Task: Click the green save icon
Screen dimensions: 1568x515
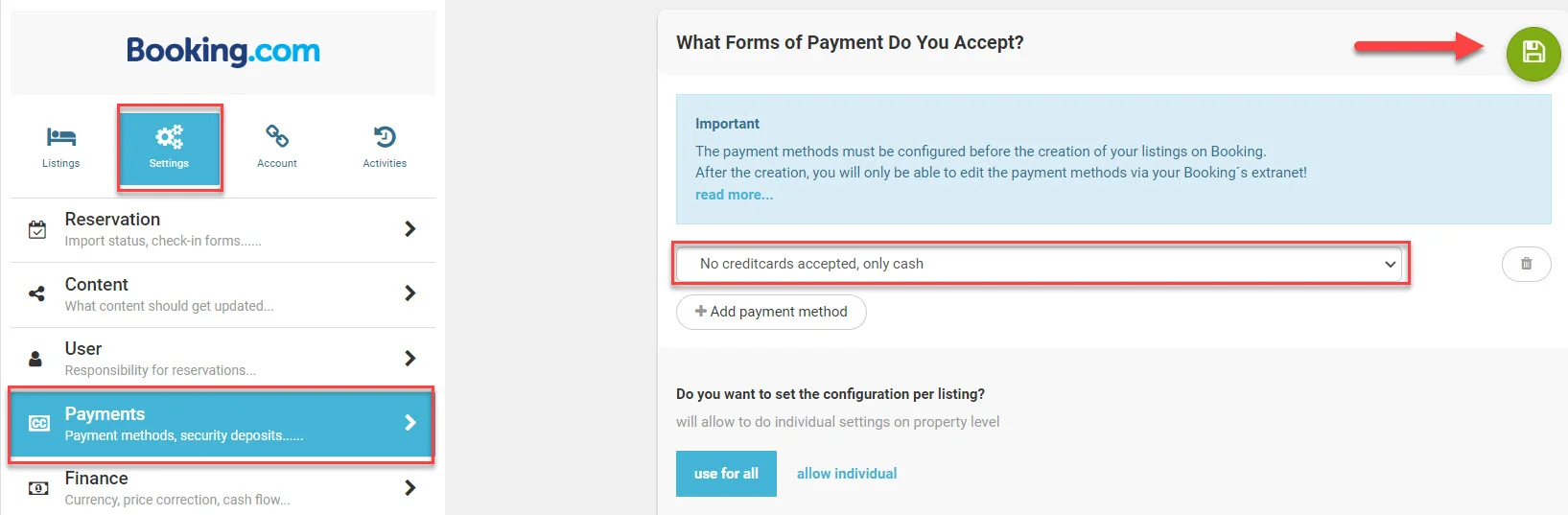Action: point(1533,53)
